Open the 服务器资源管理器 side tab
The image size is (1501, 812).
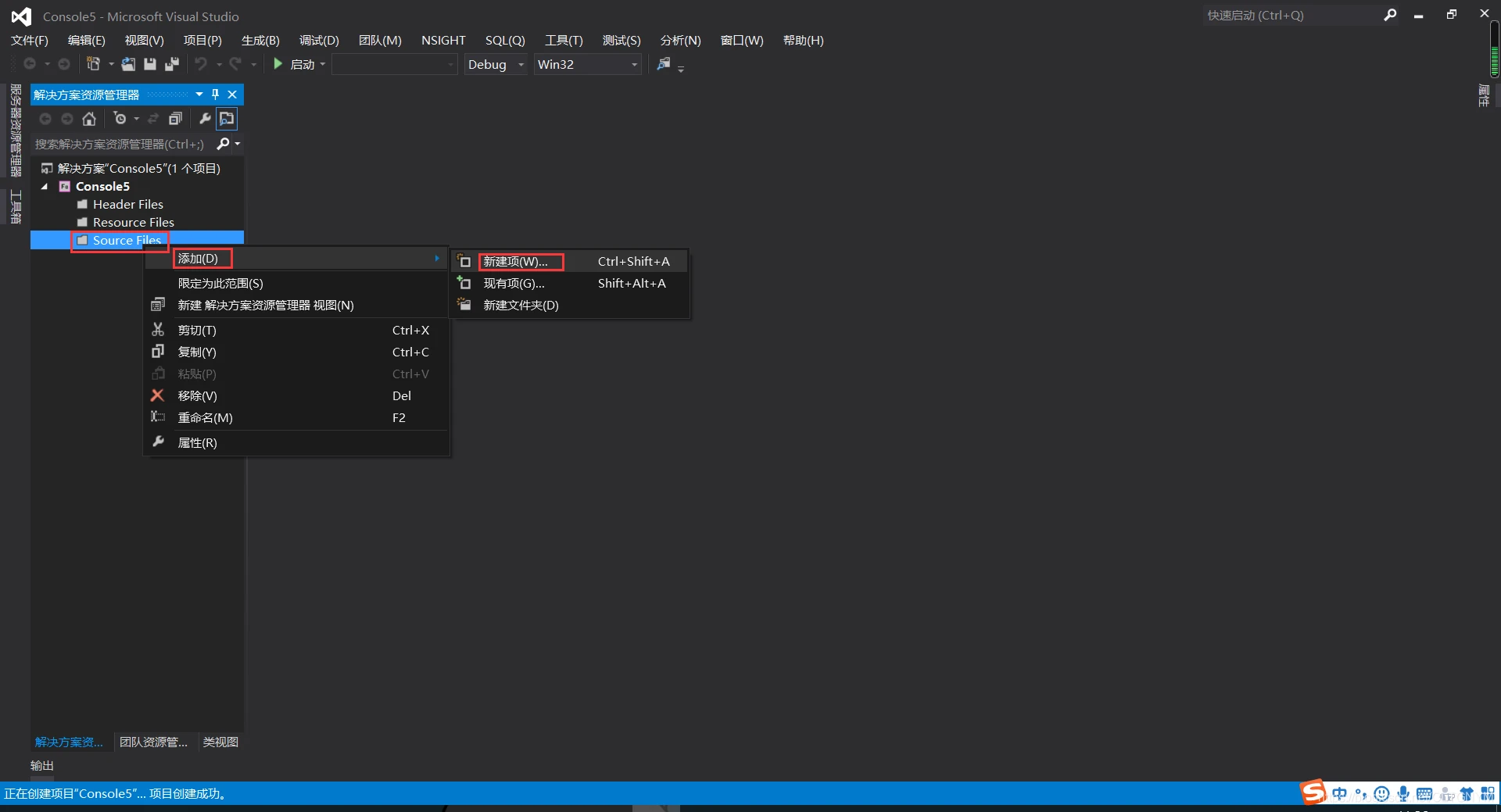[16, 131]
